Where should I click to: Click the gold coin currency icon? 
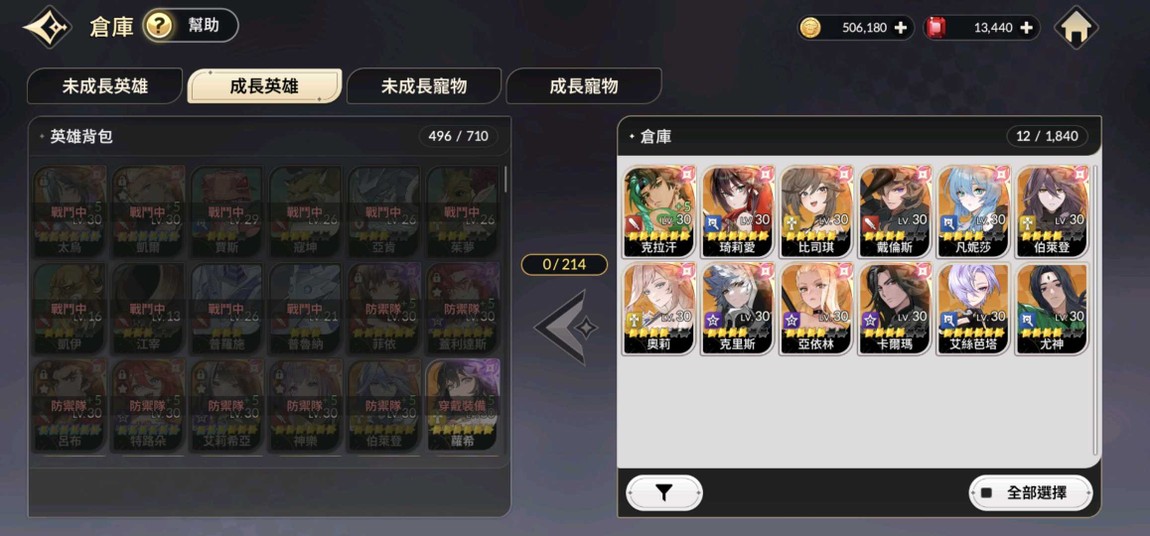click(810, 28)
